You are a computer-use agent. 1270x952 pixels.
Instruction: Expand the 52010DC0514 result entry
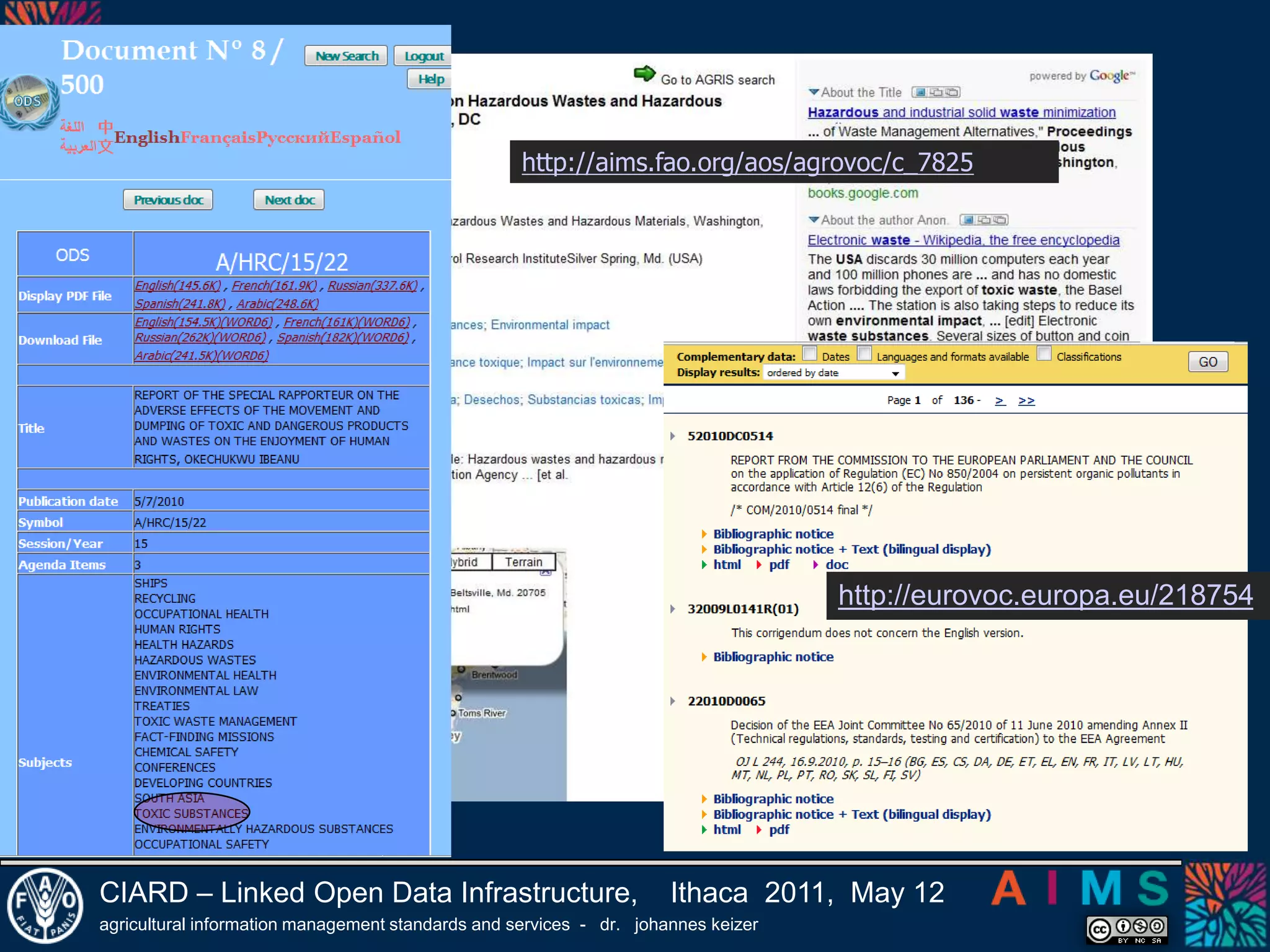[673, 436]
